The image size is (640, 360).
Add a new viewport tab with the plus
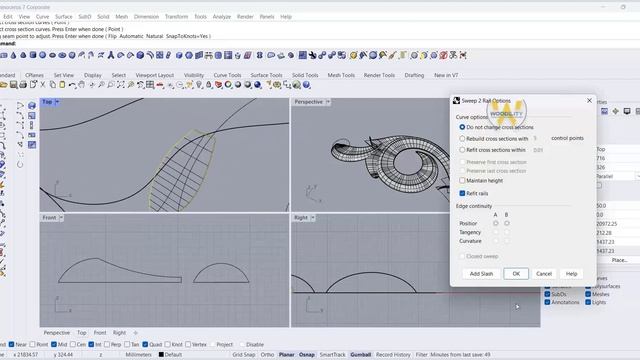click(136, 333)
